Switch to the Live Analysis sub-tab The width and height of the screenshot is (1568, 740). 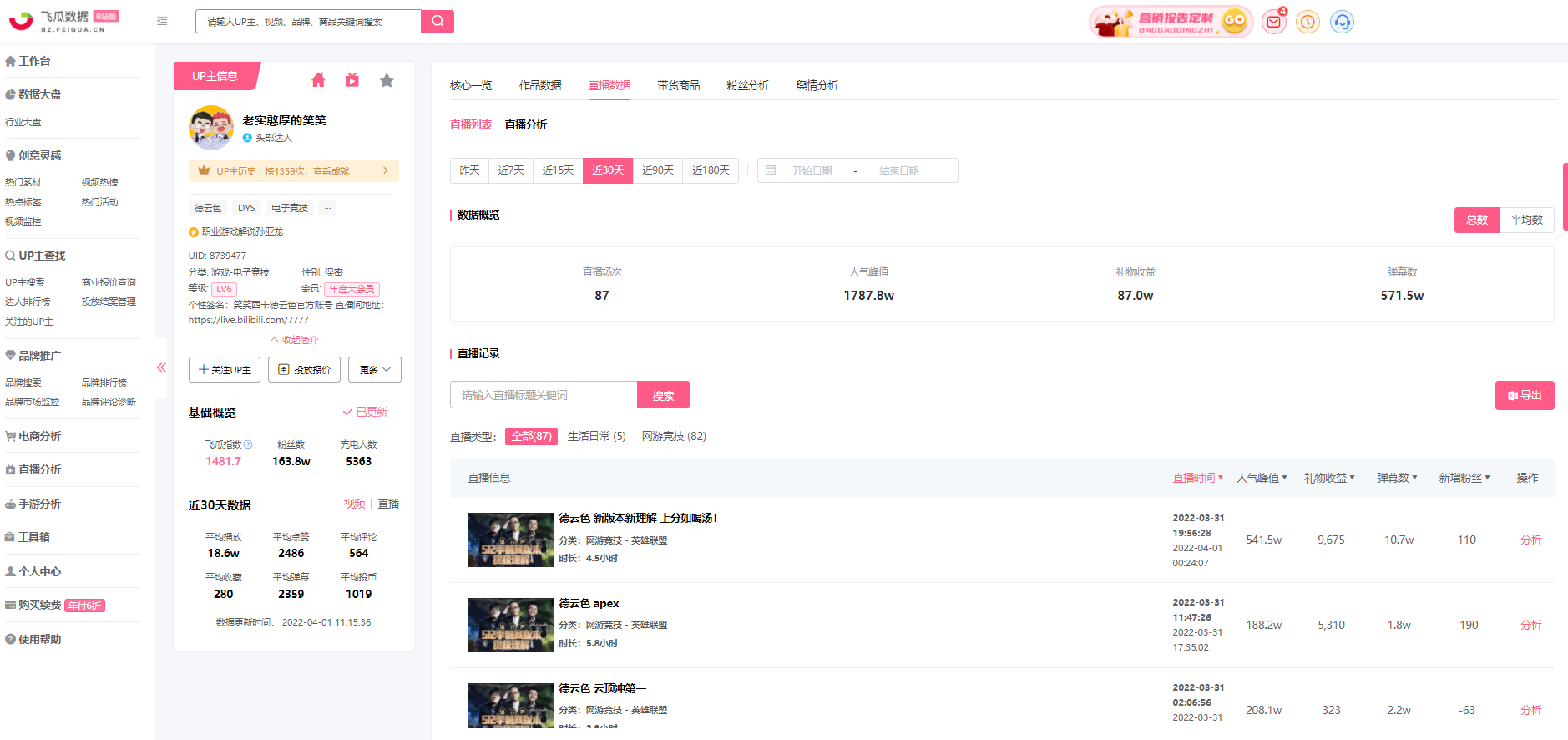(526, 124)
